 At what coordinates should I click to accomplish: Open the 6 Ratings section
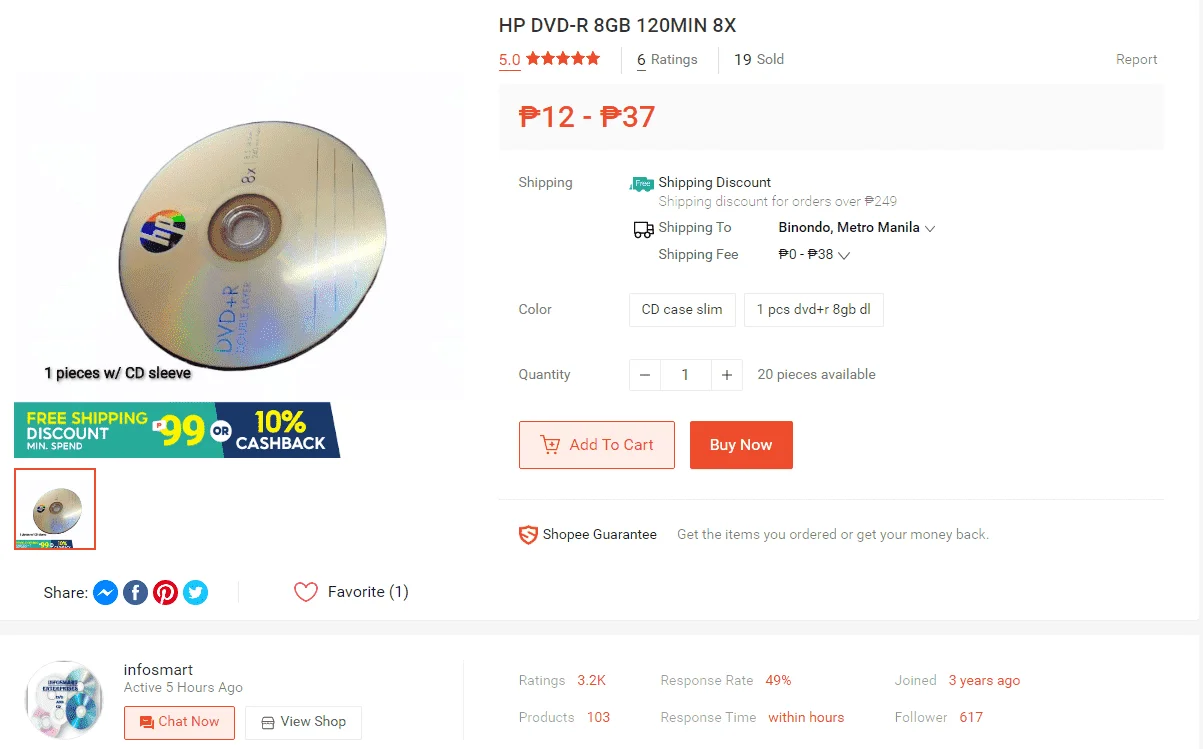(667, 60)
